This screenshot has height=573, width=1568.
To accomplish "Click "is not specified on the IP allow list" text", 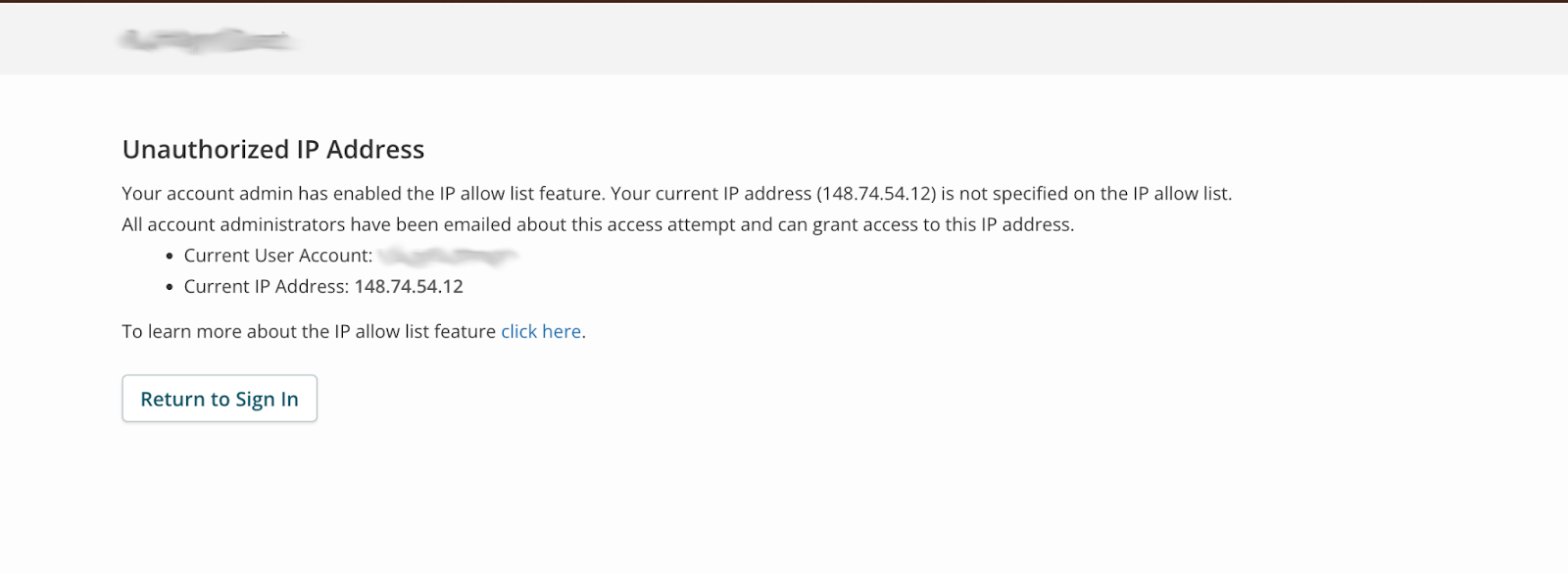I will 1086,194.
